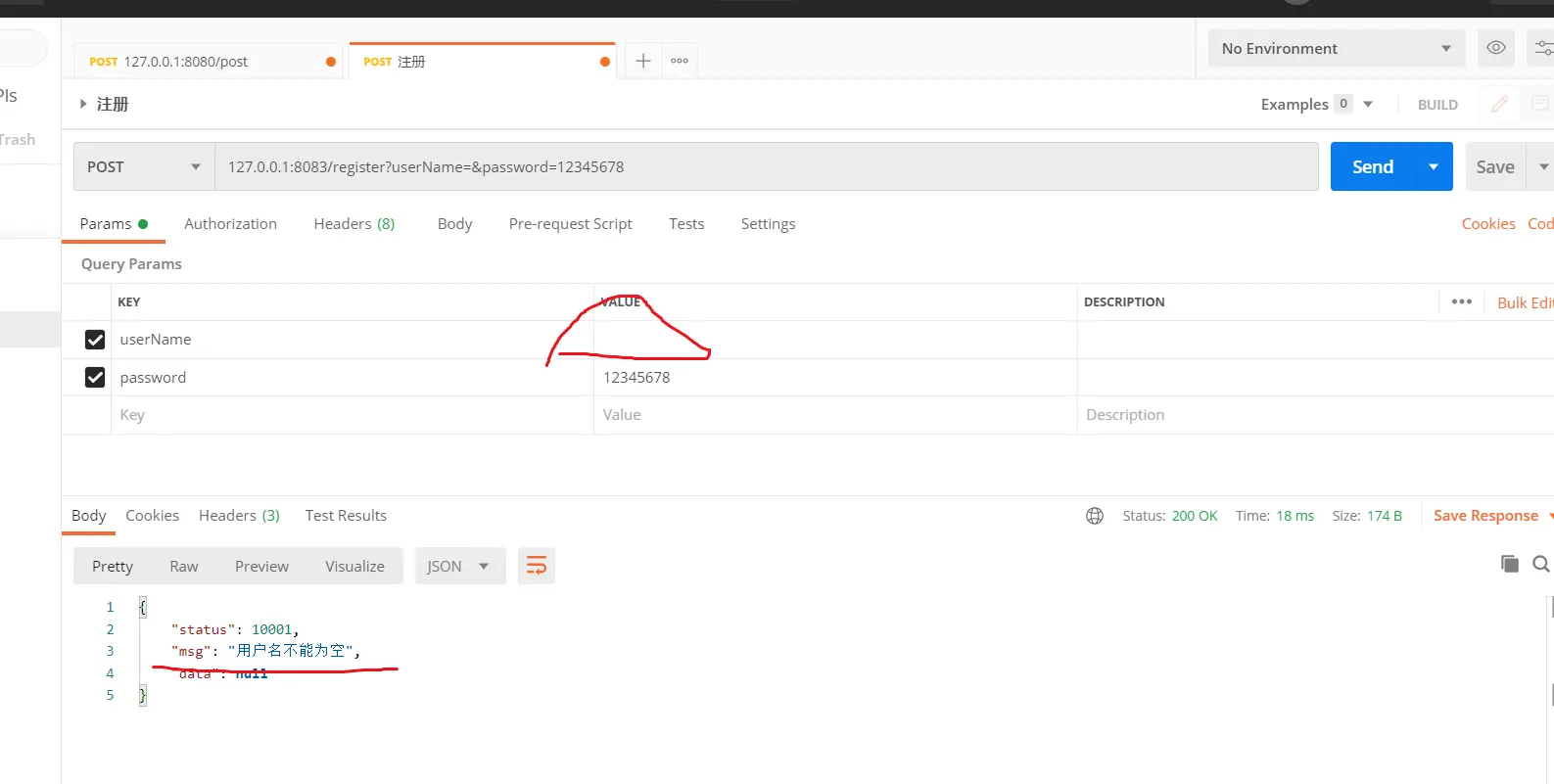Click the request URL input field

tap(767, 167)
